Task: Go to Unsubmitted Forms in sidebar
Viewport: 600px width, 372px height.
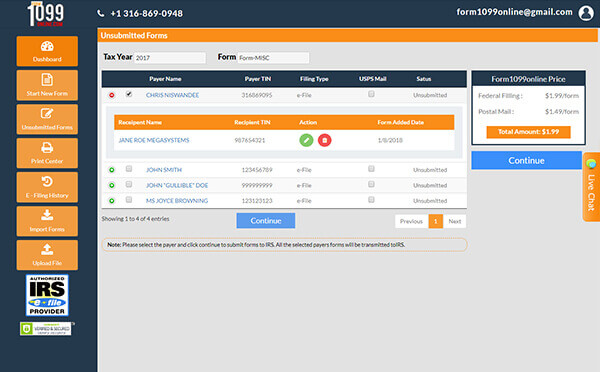Action: [x=47, y=119]
